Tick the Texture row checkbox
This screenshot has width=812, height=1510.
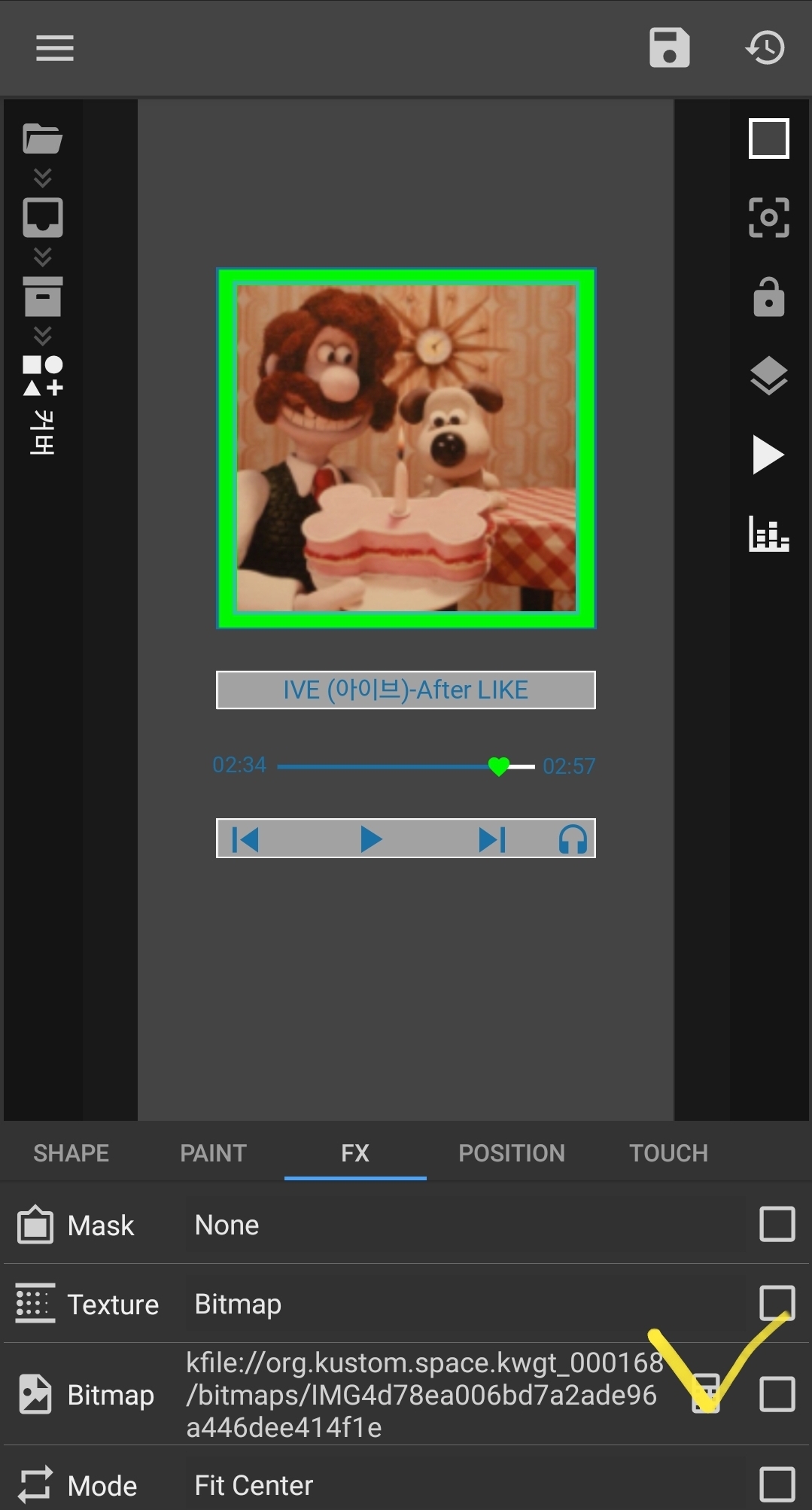pos(777,1303)
